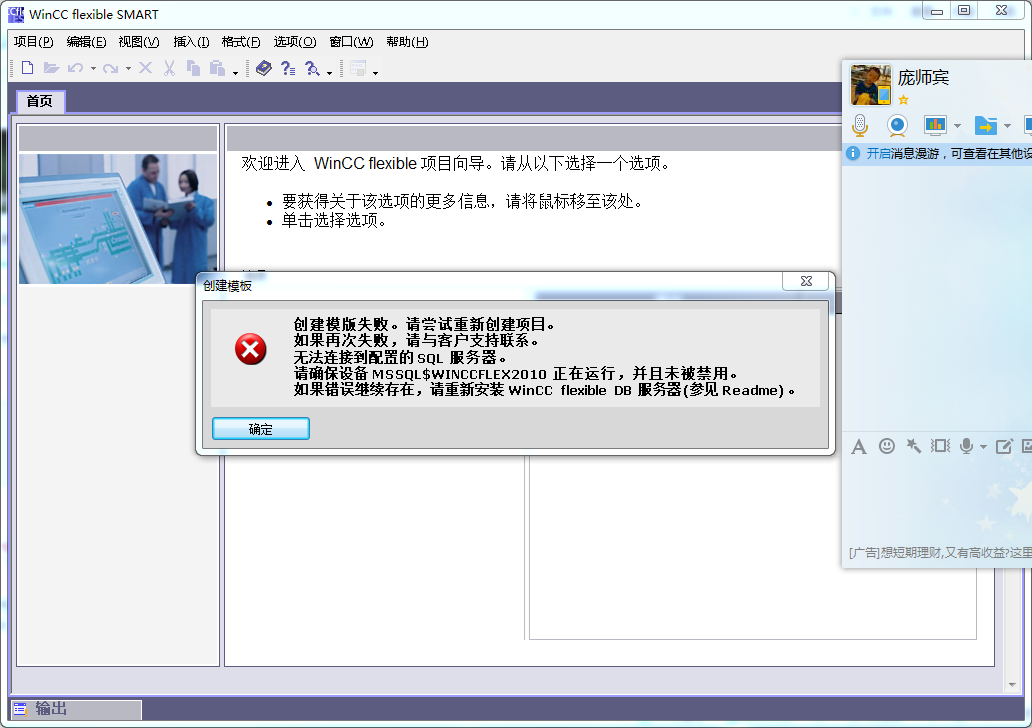This screenshot has width=1032, height=728.
Task: Click the contact name 庞师宾
Action: click(923, 78)
